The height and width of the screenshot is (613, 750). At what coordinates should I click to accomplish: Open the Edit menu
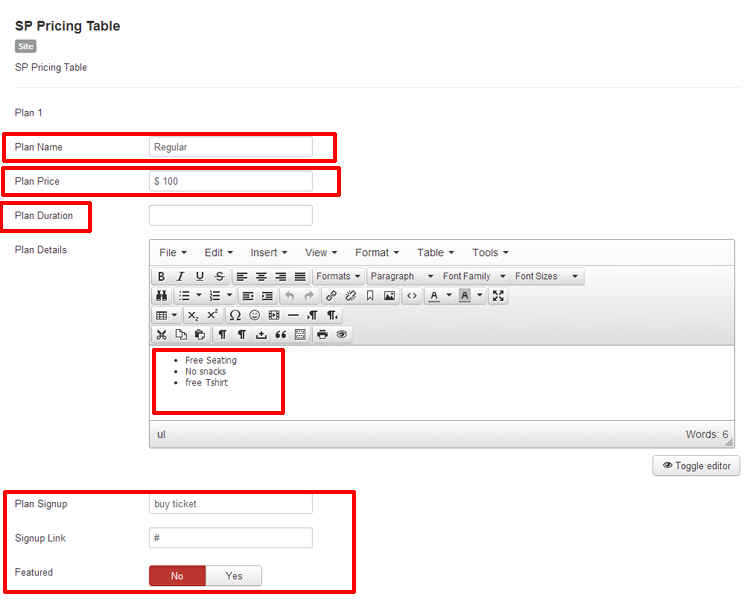click(x=219, y=253)
